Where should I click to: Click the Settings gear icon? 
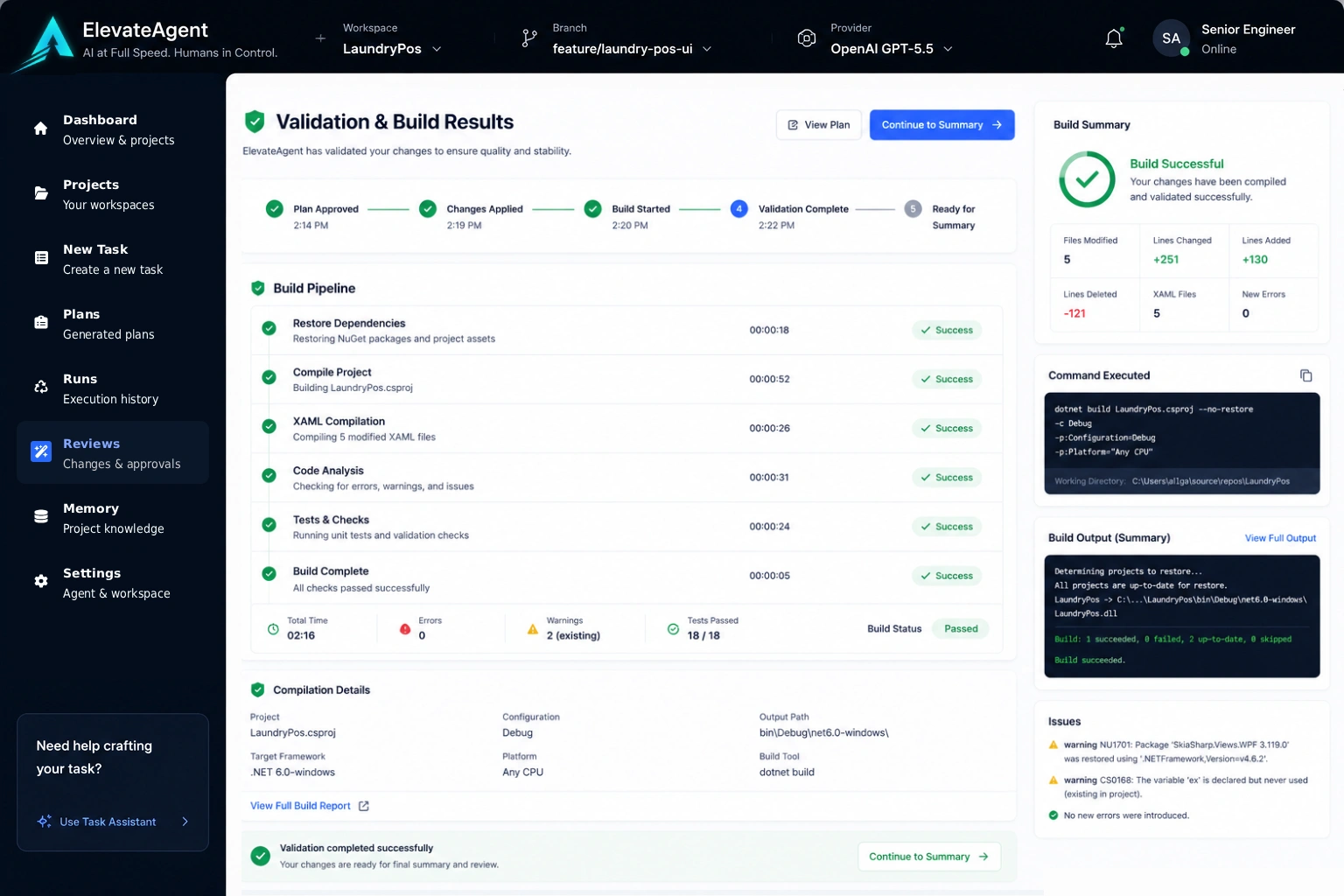[40, 582]
